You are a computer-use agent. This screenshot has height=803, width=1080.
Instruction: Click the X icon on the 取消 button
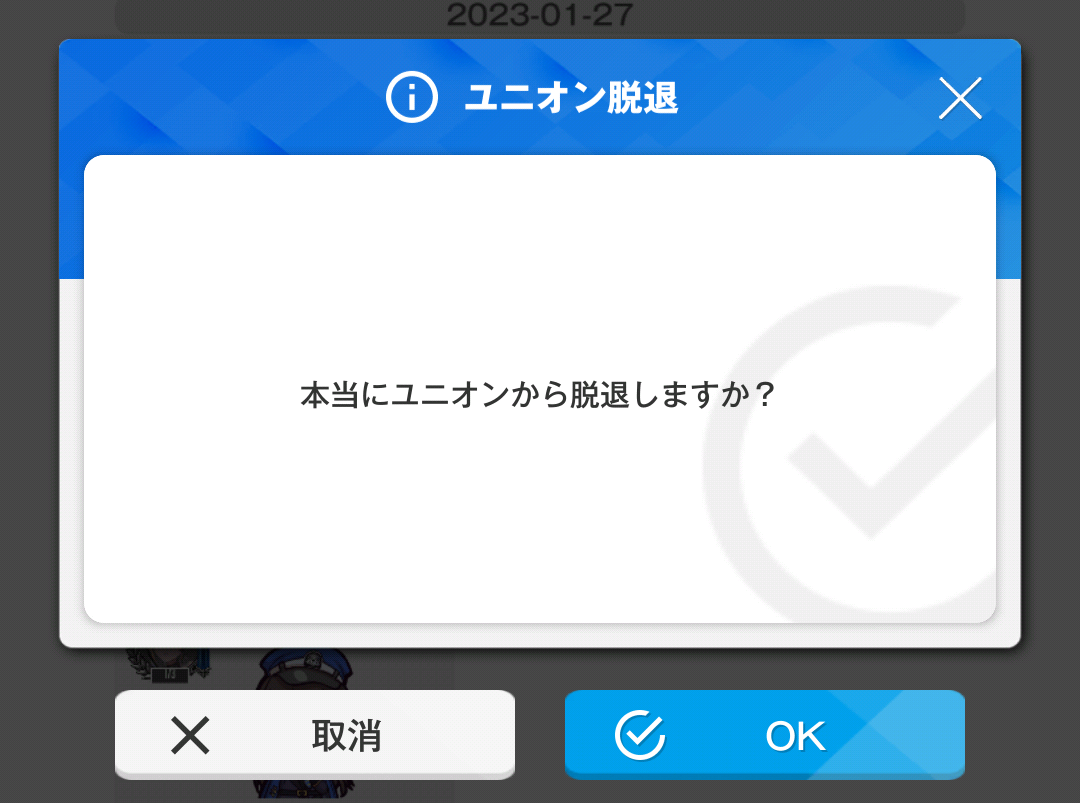coord(190,736)
